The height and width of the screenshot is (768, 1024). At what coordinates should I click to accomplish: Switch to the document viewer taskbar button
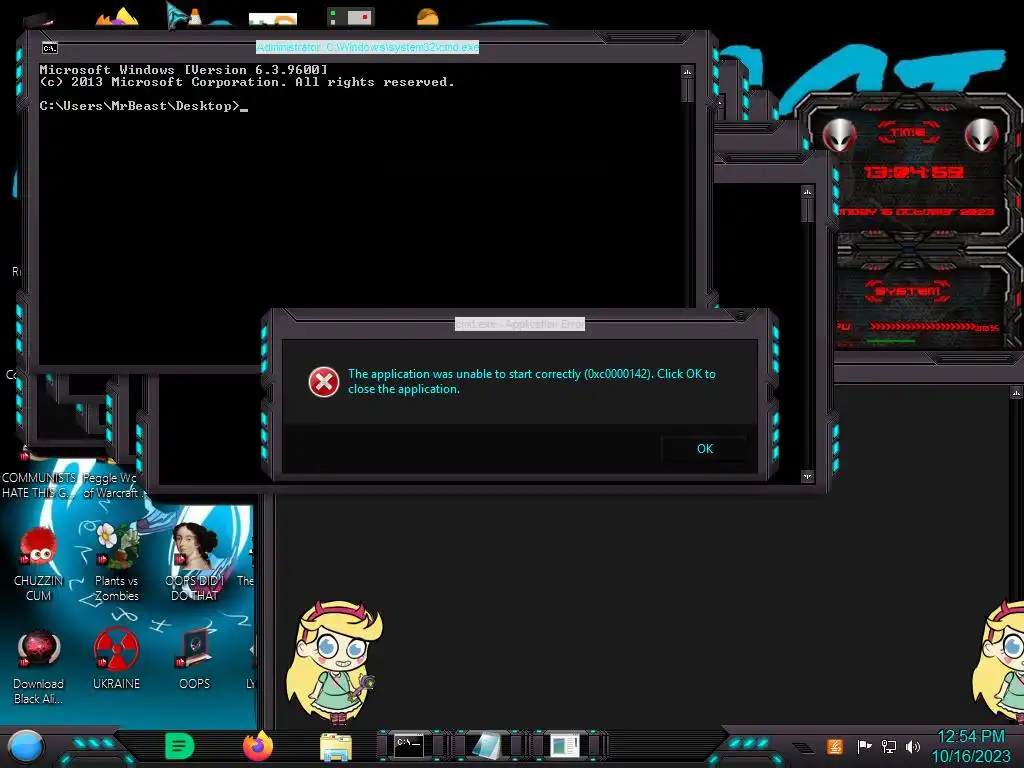[564, 746]
